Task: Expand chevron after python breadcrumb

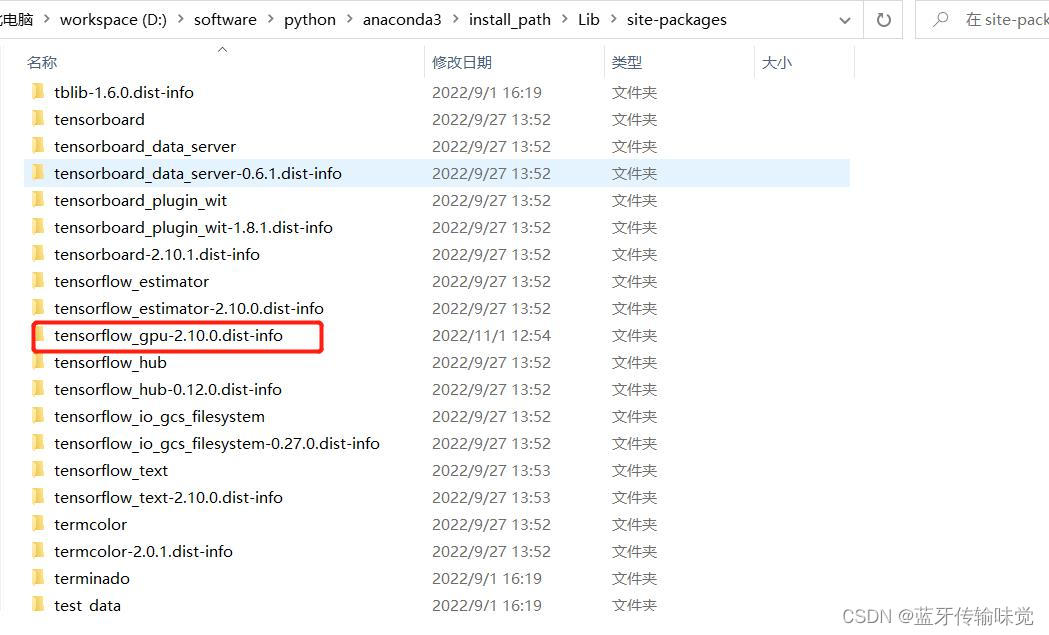Action: click(349, 19)
